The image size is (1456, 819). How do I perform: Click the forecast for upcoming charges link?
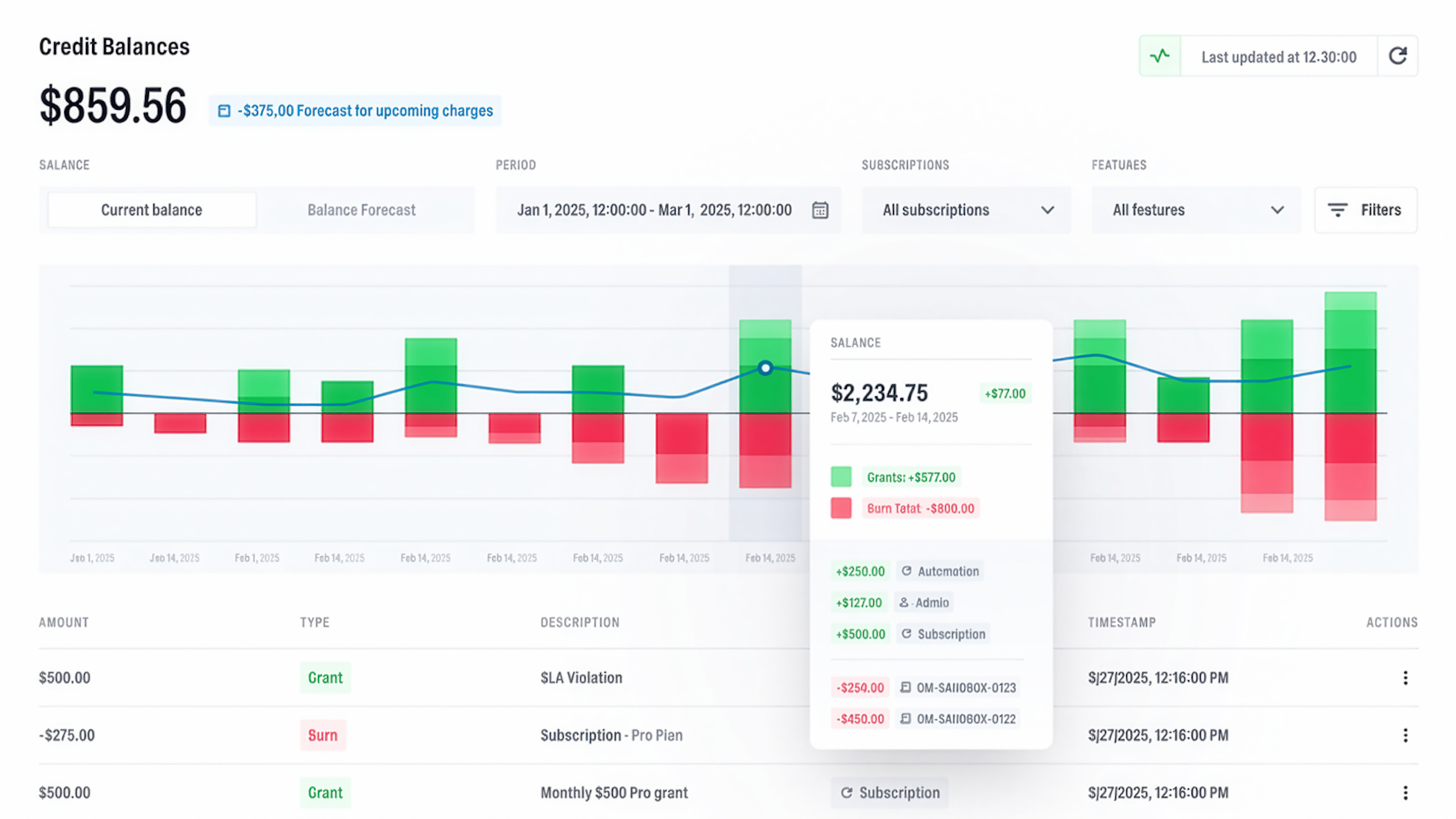pos(365,111)
